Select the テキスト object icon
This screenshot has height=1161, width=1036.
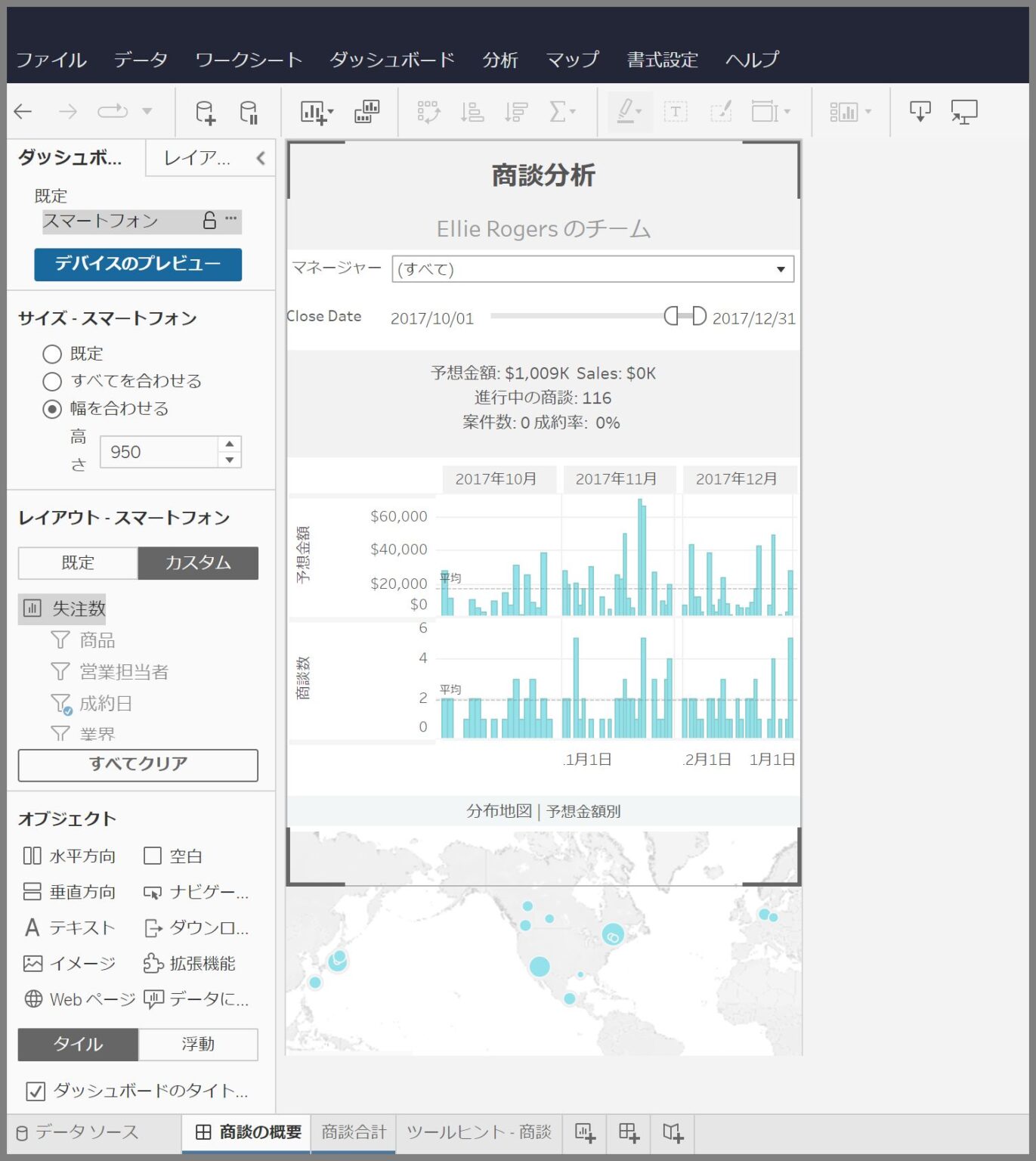click(32, 928)
